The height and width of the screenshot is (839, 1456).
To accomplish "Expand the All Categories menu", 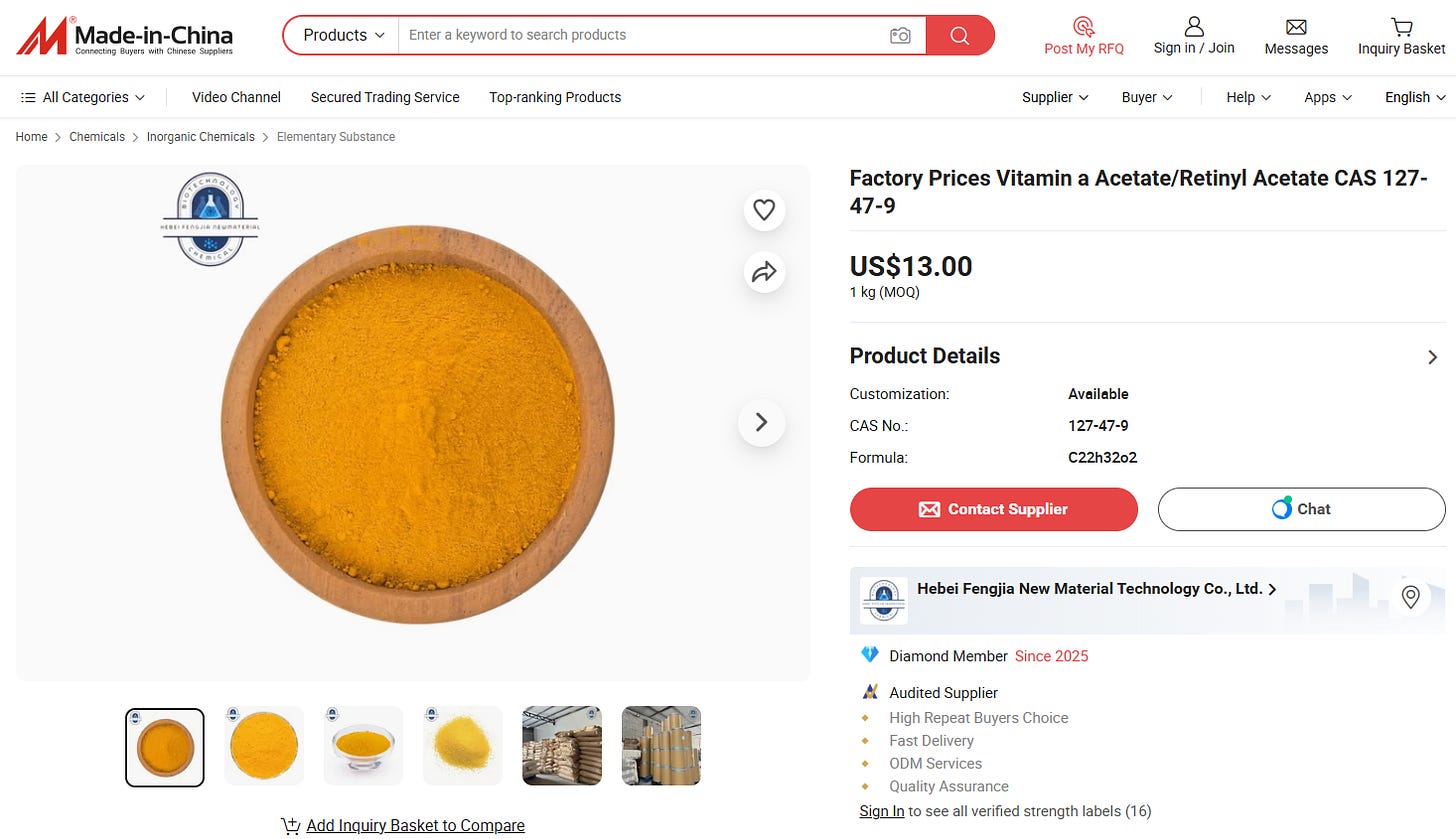I will (82, 97).
